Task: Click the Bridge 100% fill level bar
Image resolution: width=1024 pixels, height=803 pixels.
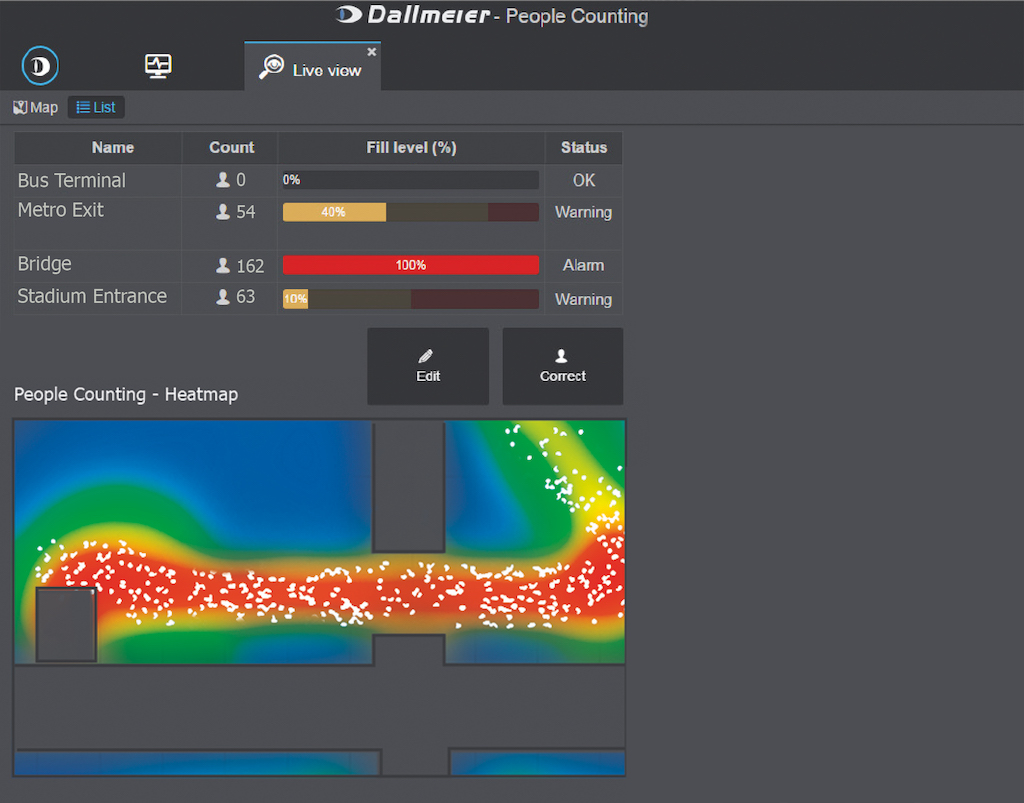Action: point(410,265)
